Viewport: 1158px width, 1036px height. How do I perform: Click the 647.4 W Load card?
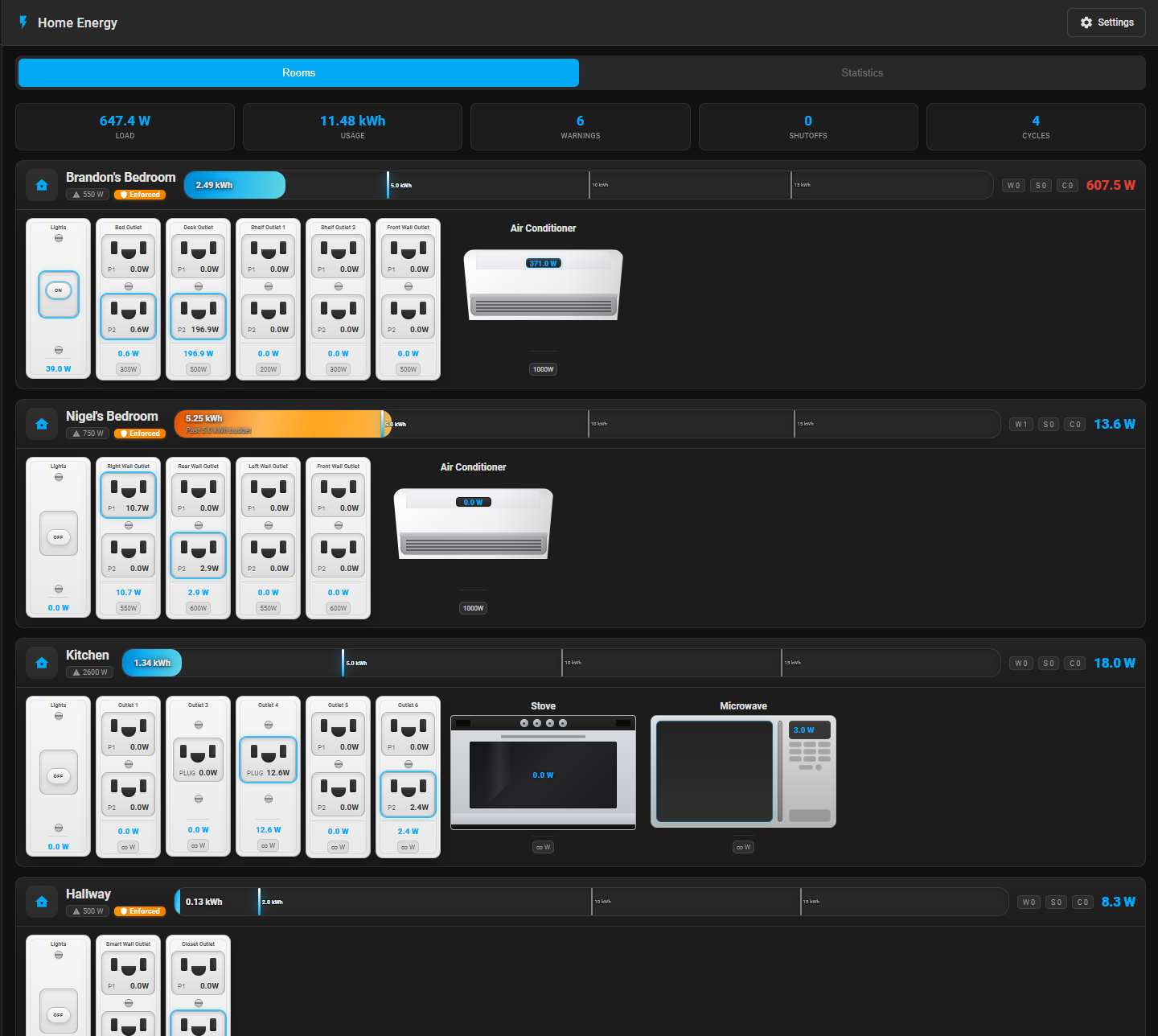[x=125, y=126]
